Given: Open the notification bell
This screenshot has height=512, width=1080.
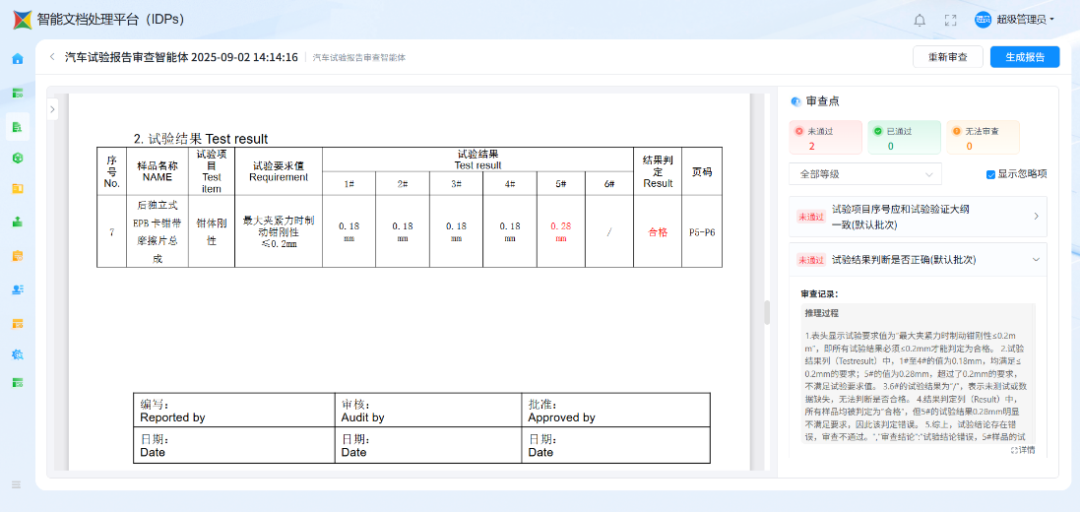Looking at the screenshot, I should tap(919, 20).
